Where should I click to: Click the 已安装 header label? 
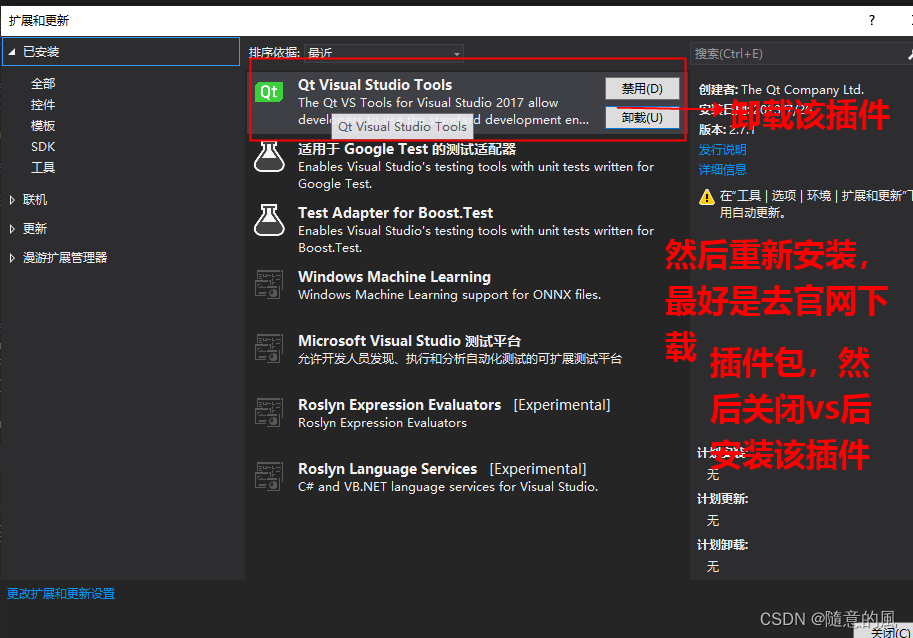point(41,52)
